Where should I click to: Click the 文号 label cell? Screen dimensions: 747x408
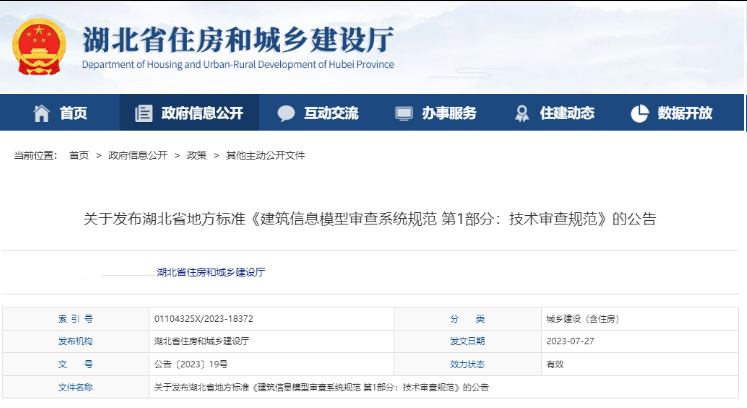(75, 364)
